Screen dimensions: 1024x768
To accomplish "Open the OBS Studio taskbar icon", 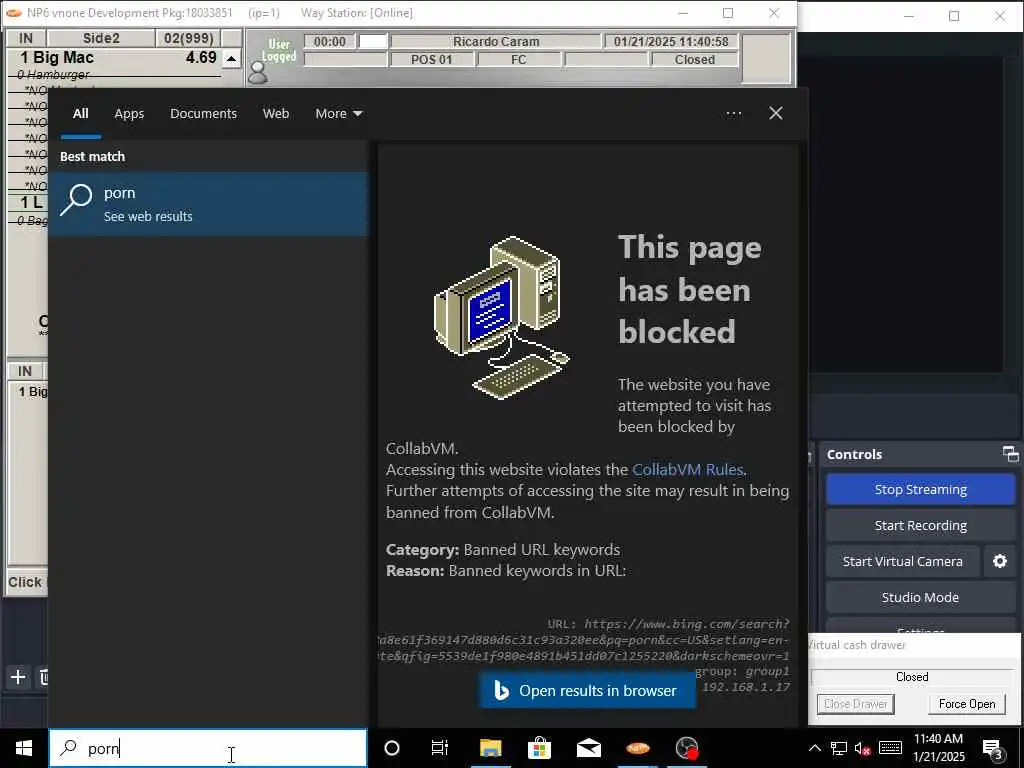I will (x=687, y=748).
